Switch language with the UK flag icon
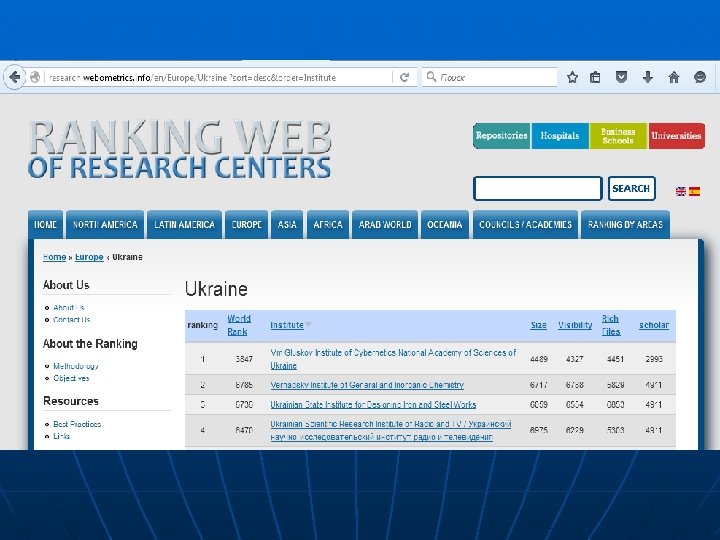 click(681, 191)
